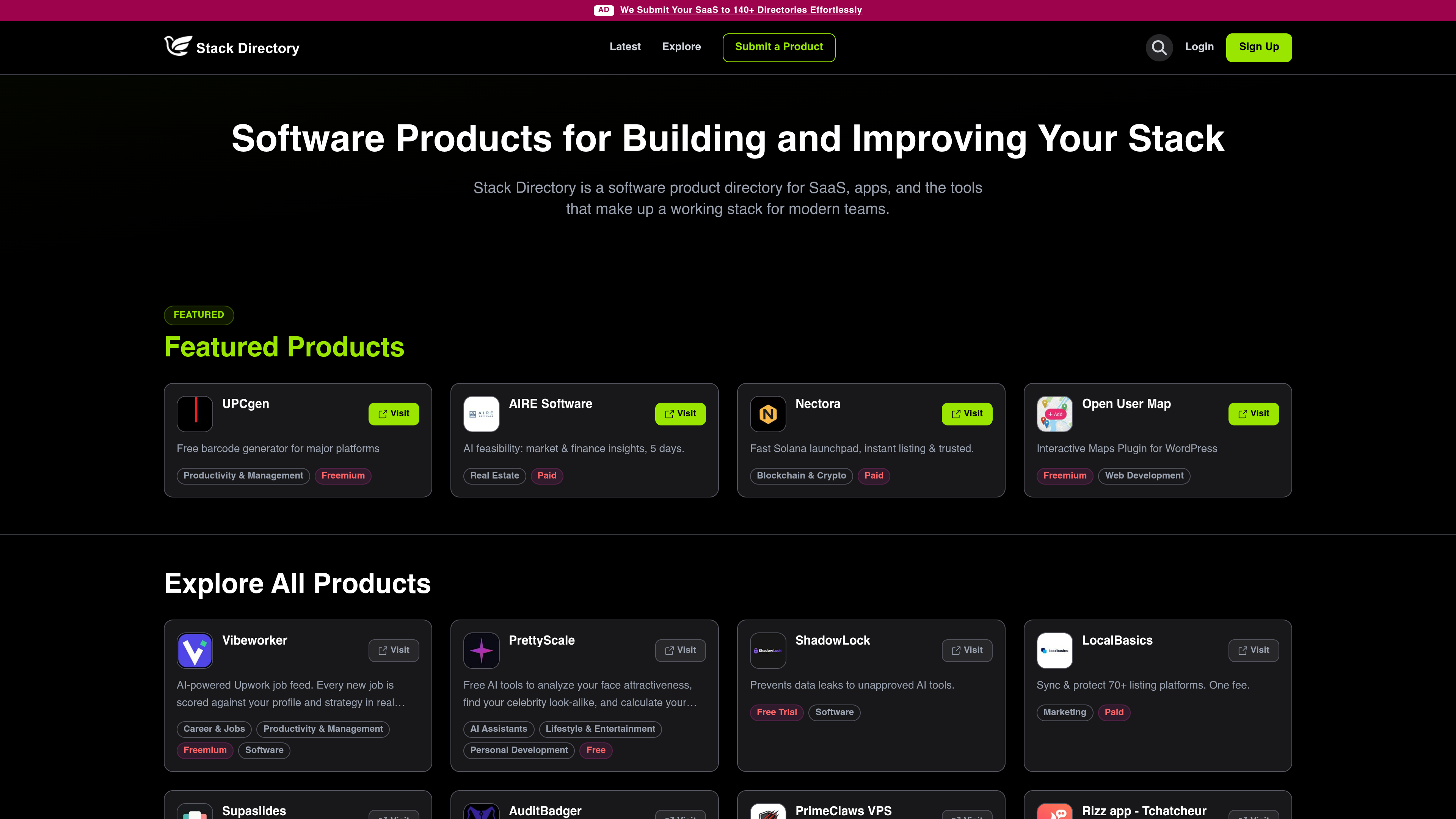1456x819 pixels.
Task: Select UPCgen's Productivity & Management tag
Action: pyautogui.click(x=243, y=476)
